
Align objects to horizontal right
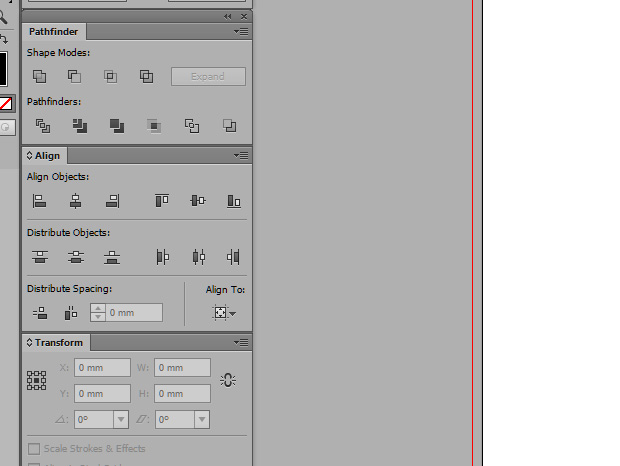112,201
